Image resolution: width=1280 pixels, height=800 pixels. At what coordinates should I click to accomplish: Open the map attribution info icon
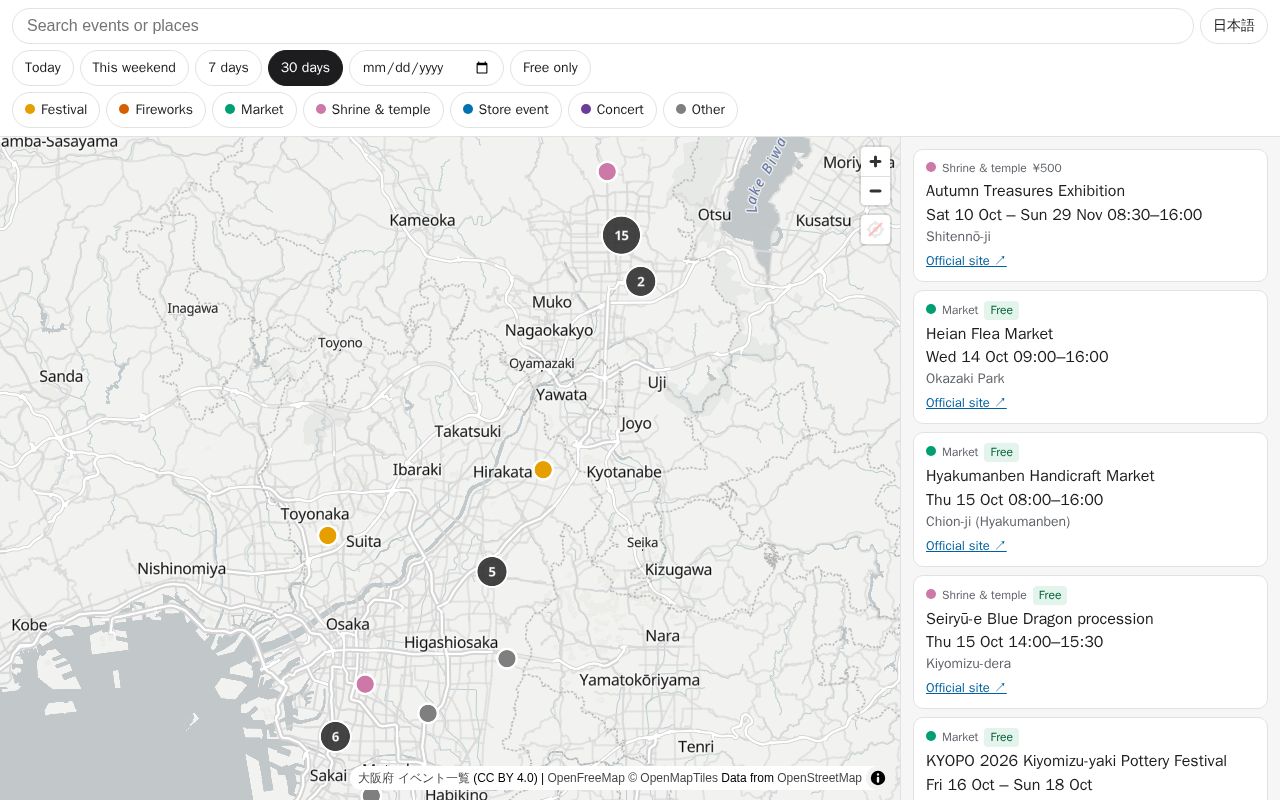[878, 778]
